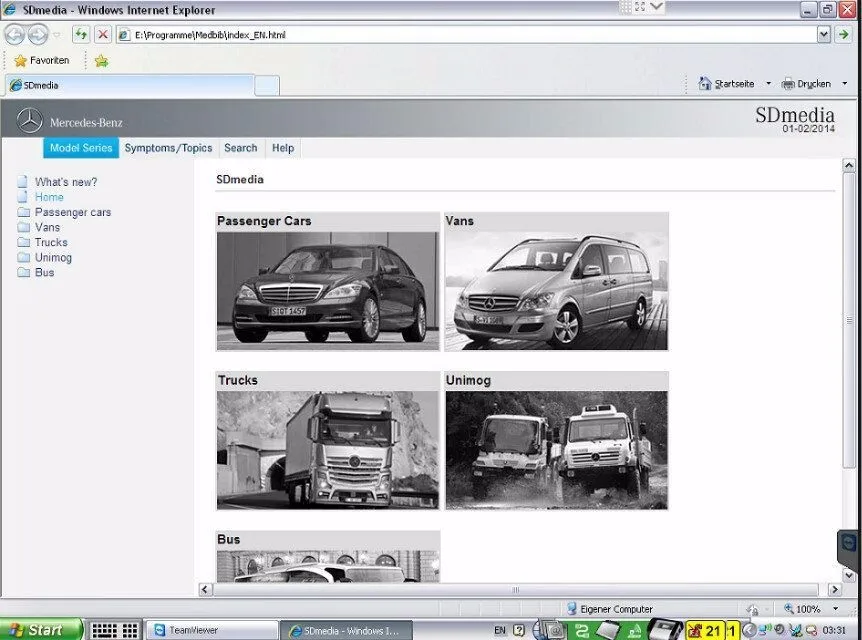Select the SDmedia browser tab
The height and width of the screenshot is (640, 862).
(130, 85)
